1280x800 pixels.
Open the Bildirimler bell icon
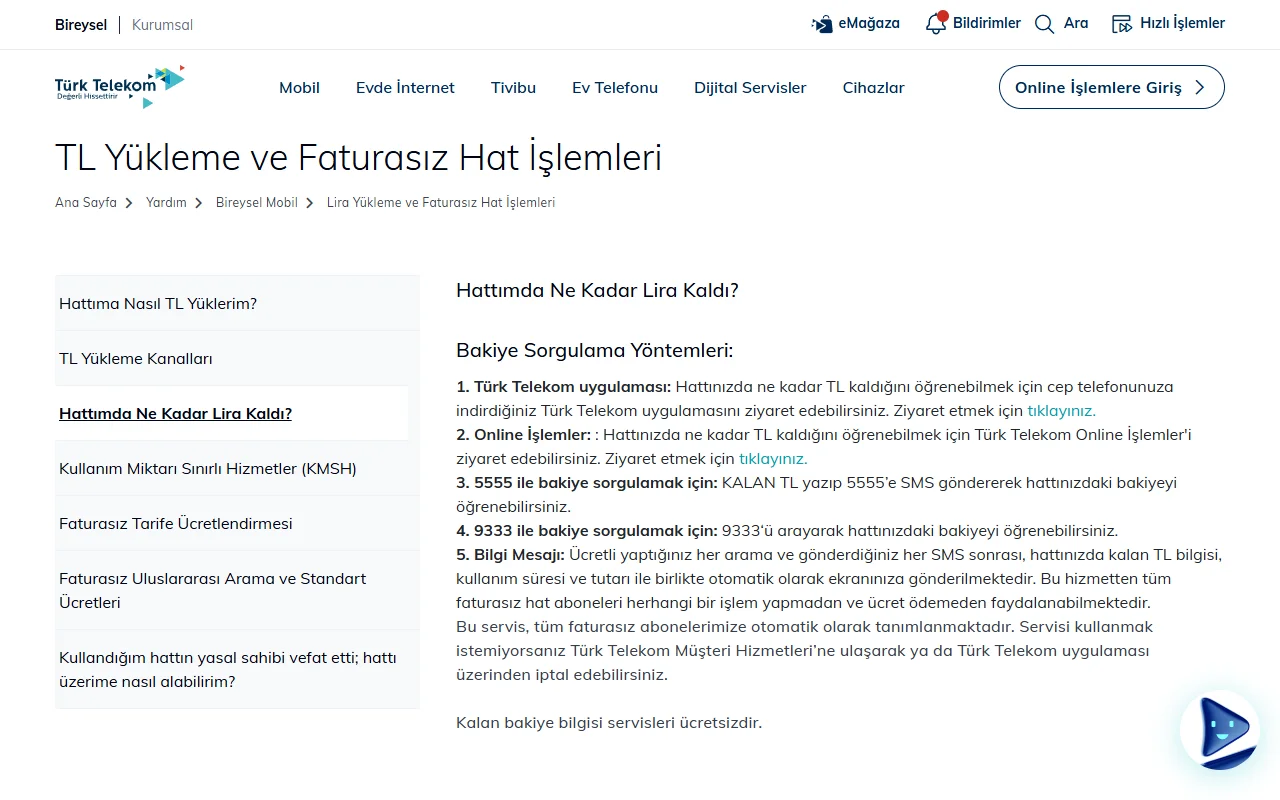936,23
